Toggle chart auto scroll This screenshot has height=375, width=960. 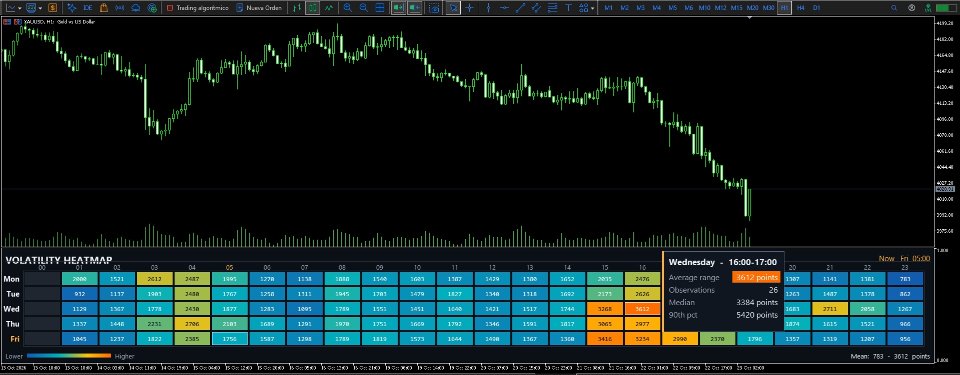399,8
